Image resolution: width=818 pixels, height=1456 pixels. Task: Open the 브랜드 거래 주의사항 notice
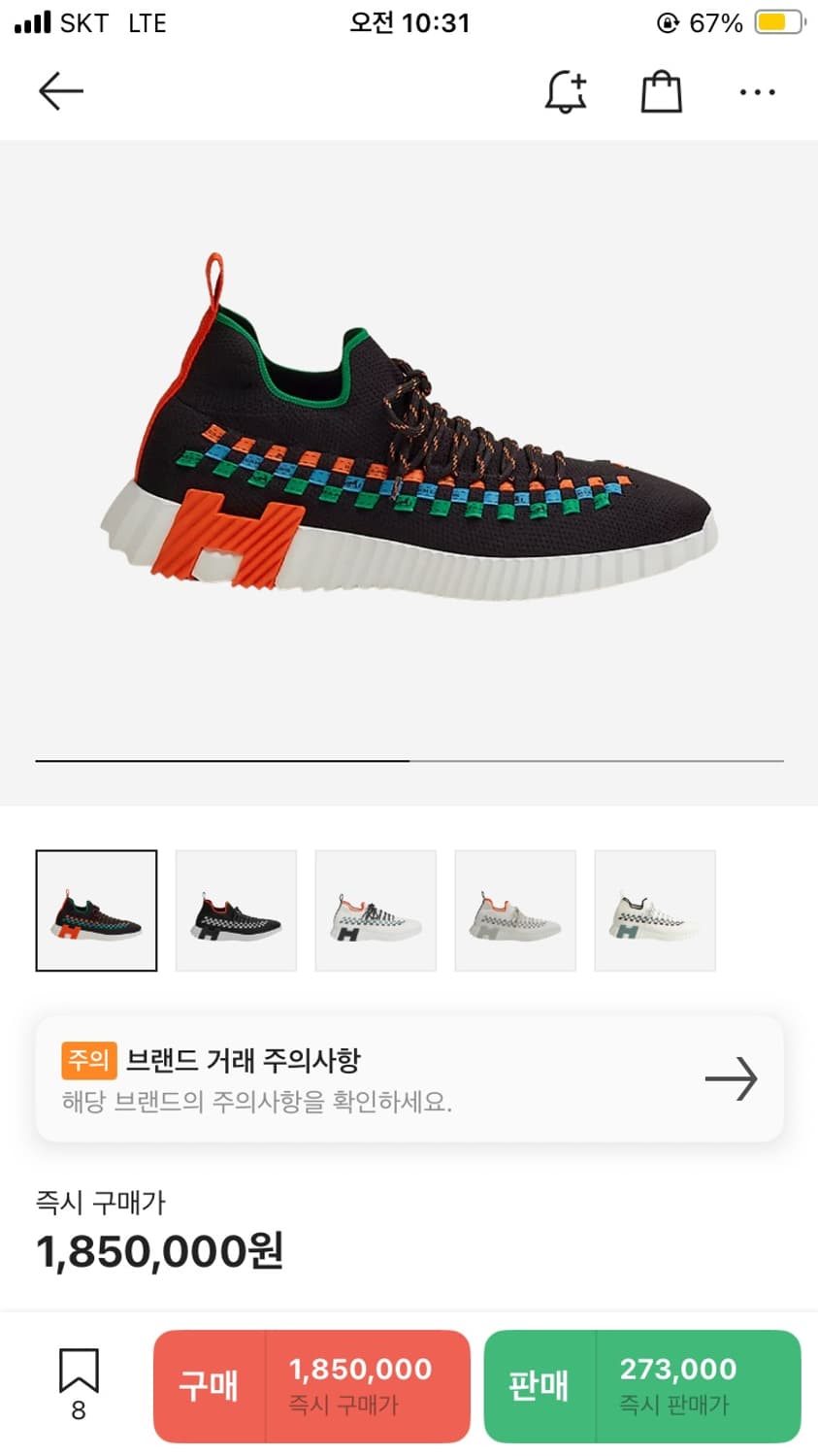tap(409, 1078)
